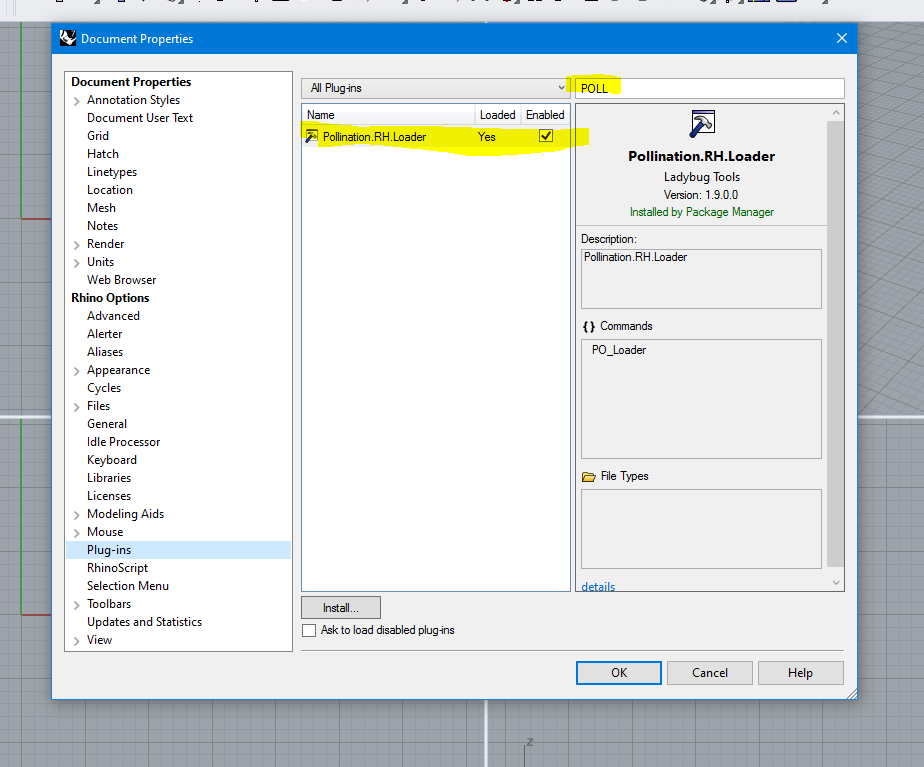The height and width of the screenshot is (767, 924).
Task: Click the Rhino Options tree heading
Action: [x=110, y=298]
